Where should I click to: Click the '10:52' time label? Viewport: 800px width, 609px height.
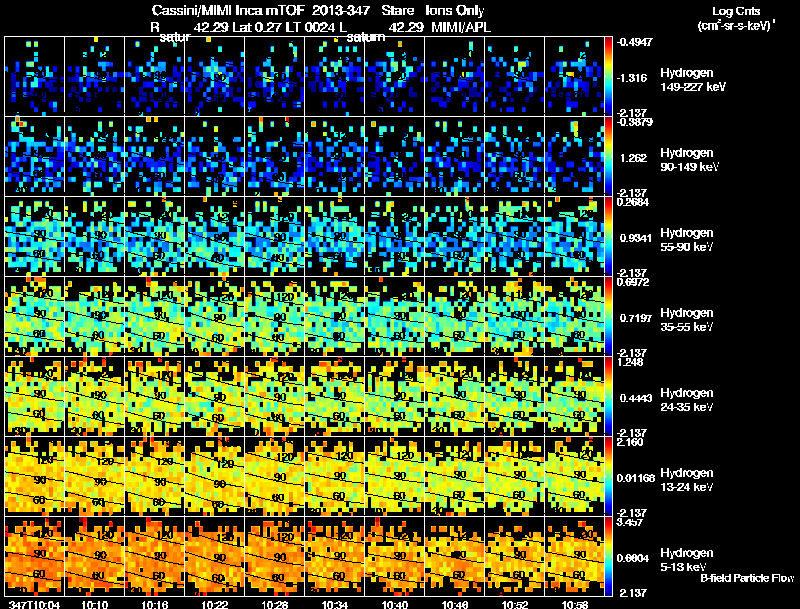pos(515,604)
